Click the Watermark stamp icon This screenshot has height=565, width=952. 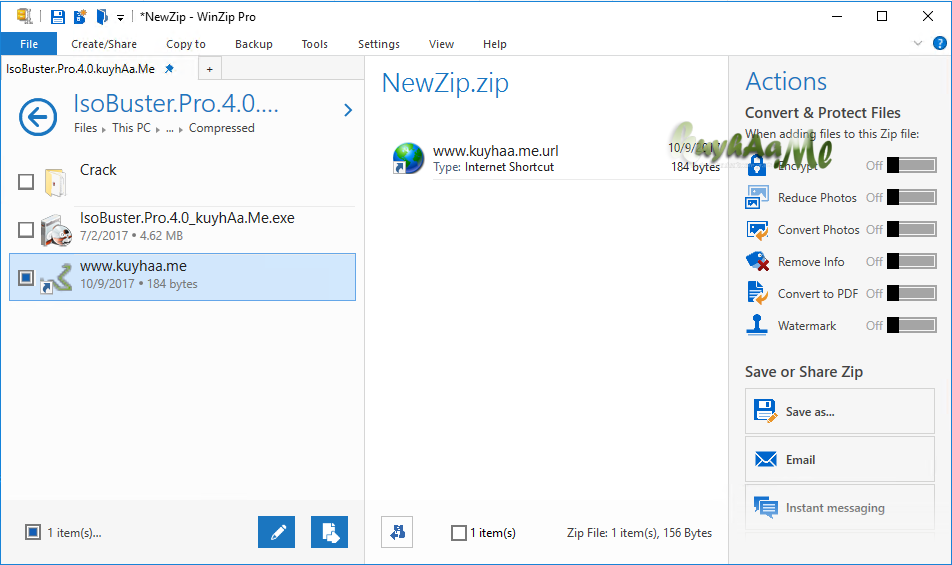coord(756,325)
